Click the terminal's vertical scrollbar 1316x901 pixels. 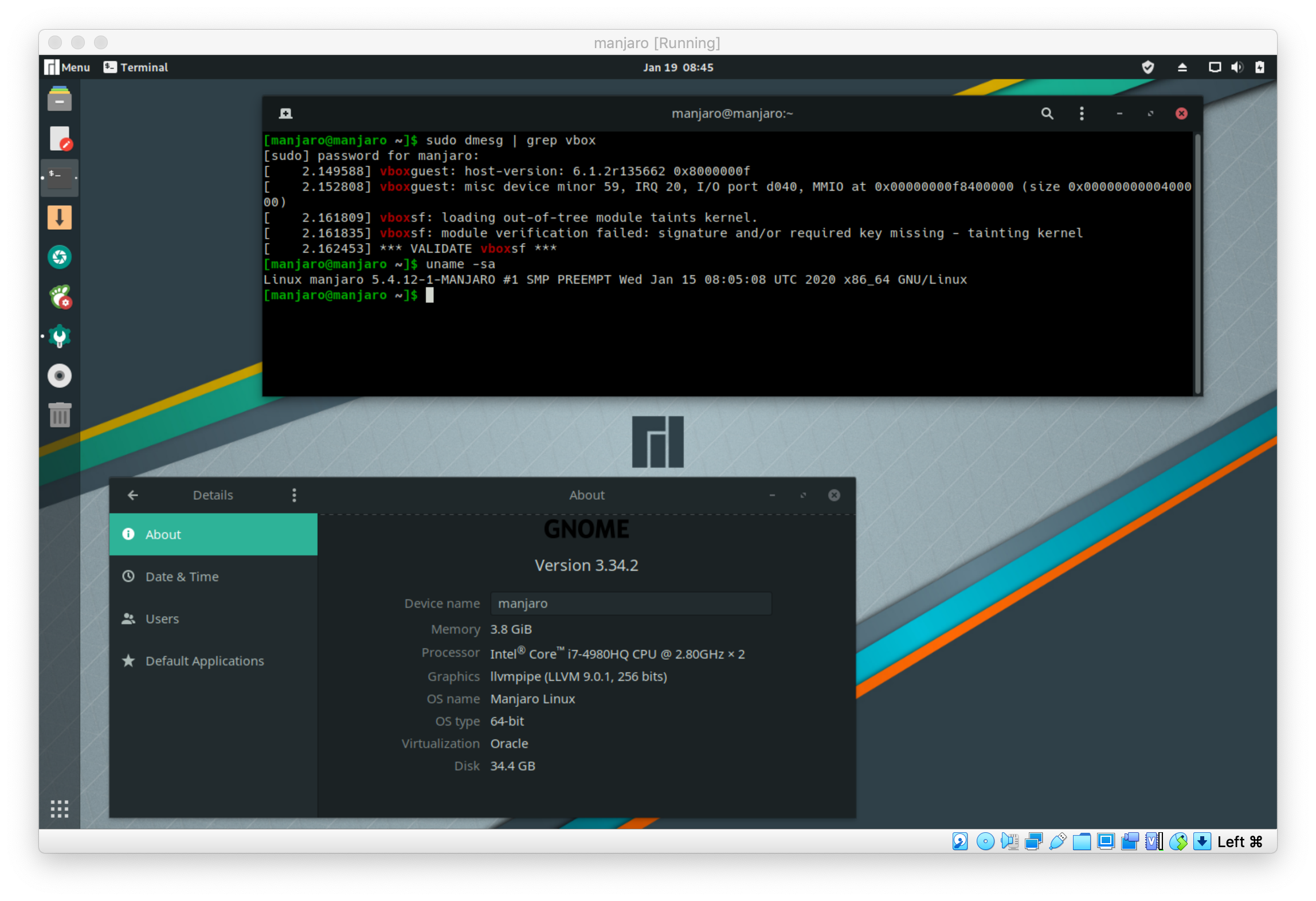(1197, 264)
